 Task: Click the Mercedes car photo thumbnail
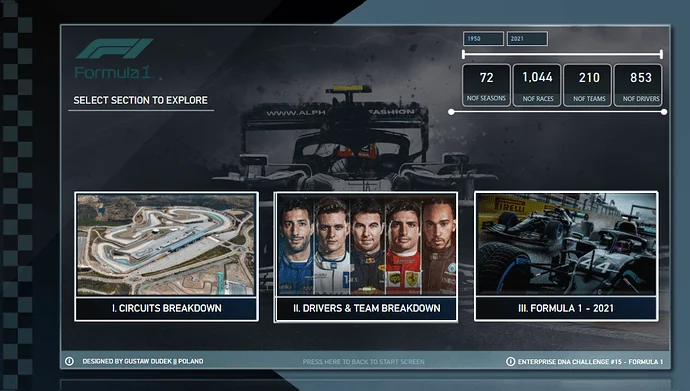[566, 244]
